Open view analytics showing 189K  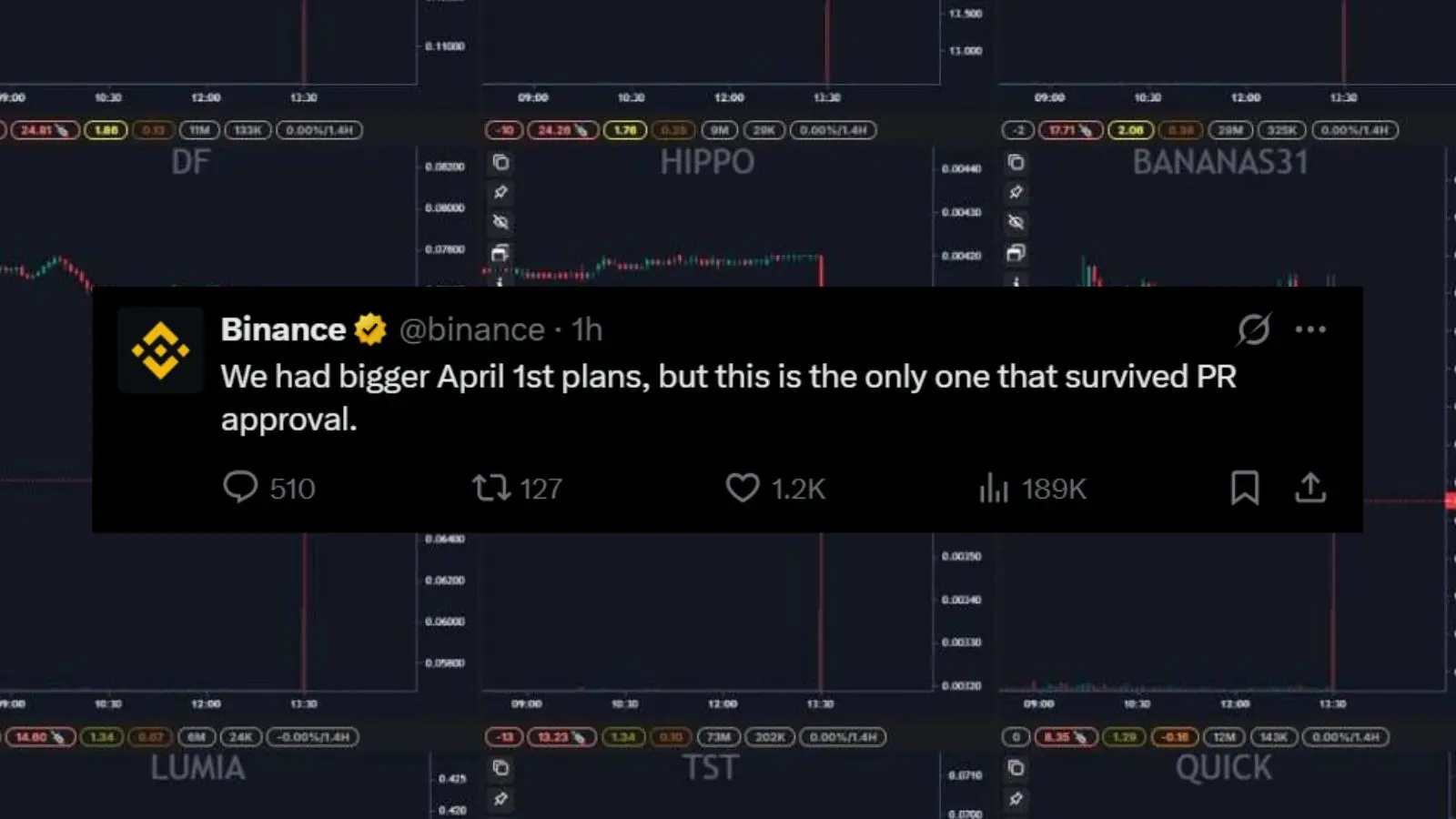point(994,489)
